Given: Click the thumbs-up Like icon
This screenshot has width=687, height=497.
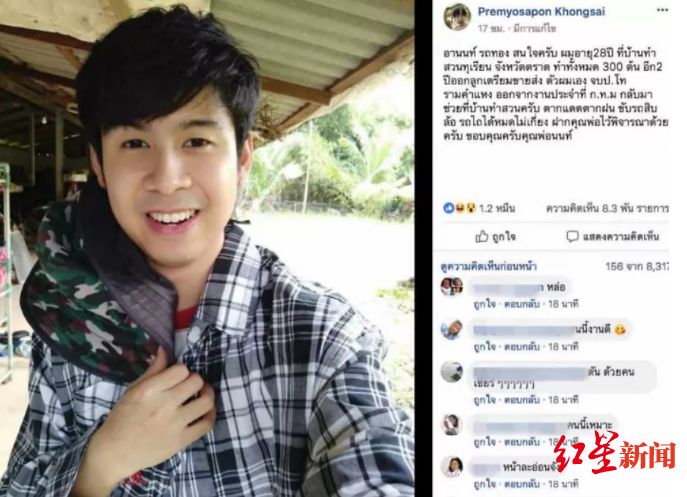Looking at the screenshot, I should tap(482, 237).
